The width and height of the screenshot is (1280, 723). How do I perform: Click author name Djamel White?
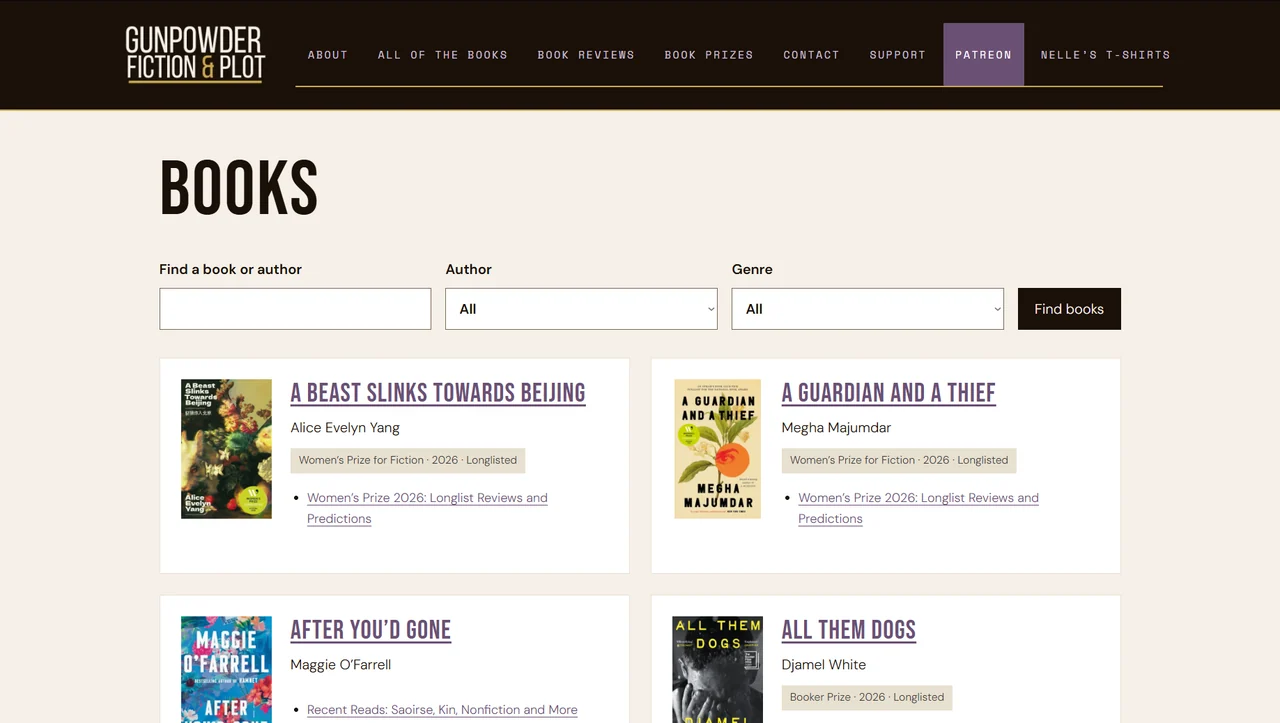[x=824, y=665]
